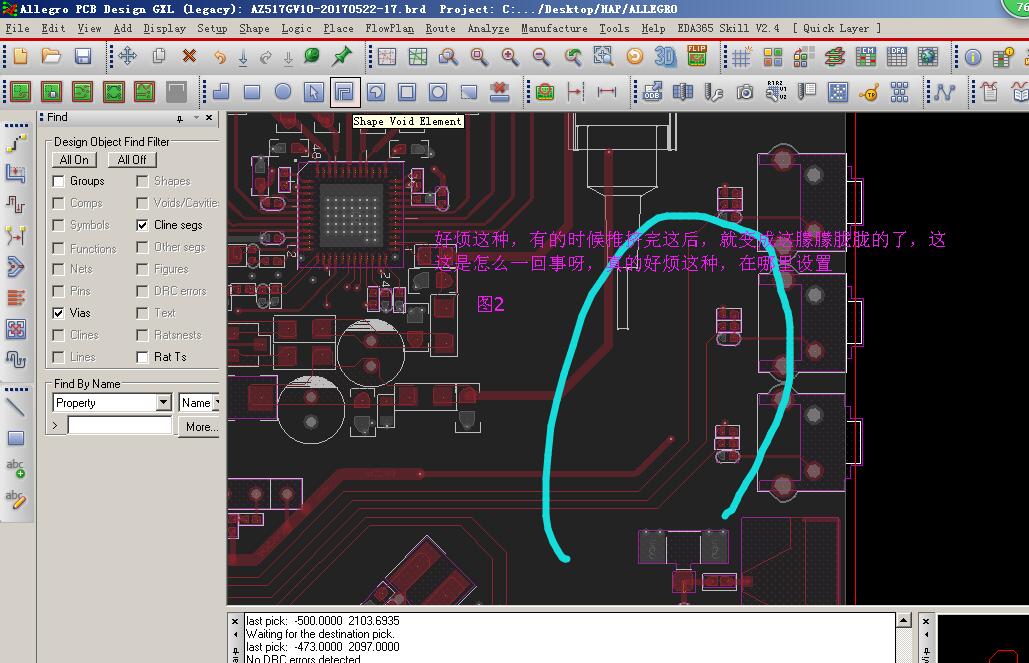The image size is (1029, 663).
Task: Click the Save file icon
Action: [x=83, y=57]
